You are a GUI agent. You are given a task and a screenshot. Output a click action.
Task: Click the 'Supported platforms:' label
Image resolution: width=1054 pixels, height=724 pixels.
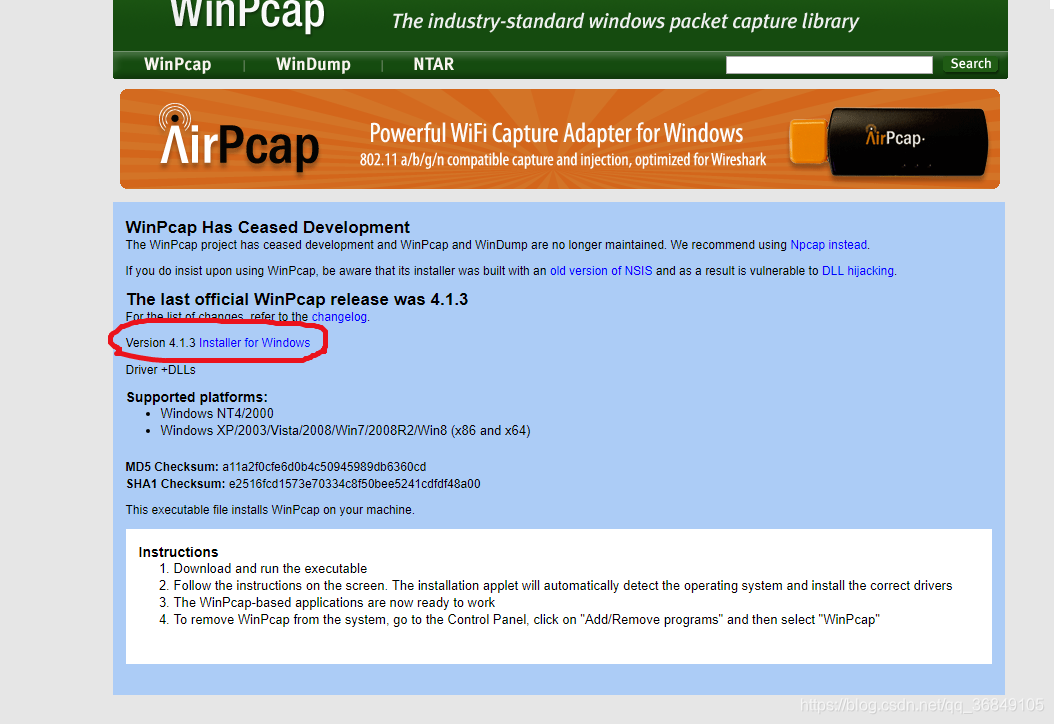point(197,397)
